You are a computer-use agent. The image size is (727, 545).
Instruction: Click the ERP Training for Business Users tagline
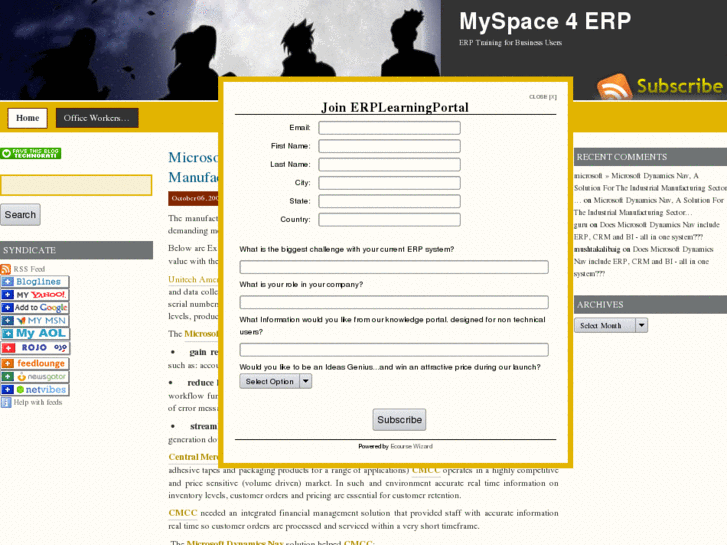pos(510,43)
